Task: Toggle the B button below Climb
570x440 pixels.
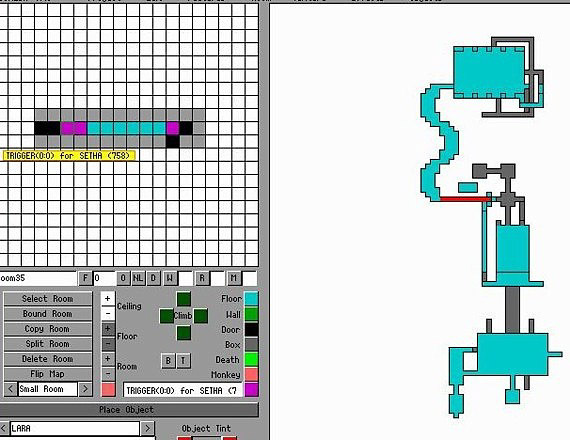Action: tap(168, 361)
